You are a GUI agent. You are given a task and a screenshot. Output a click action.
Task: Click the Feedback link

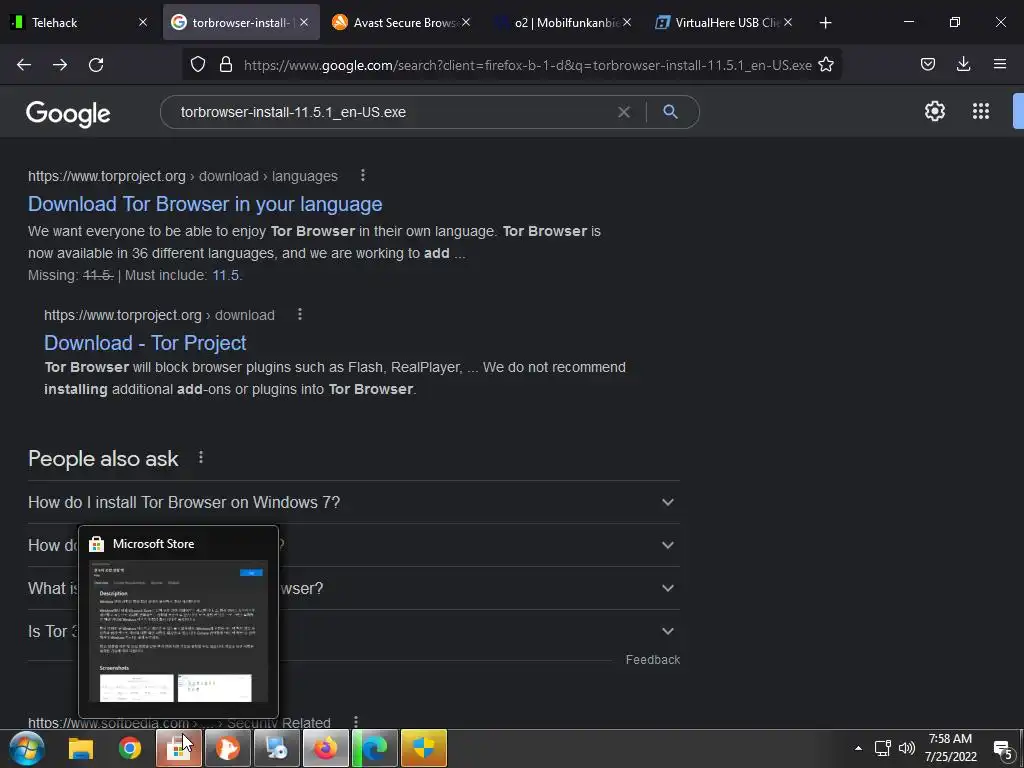pyautogui.click(x=652, y=660)
